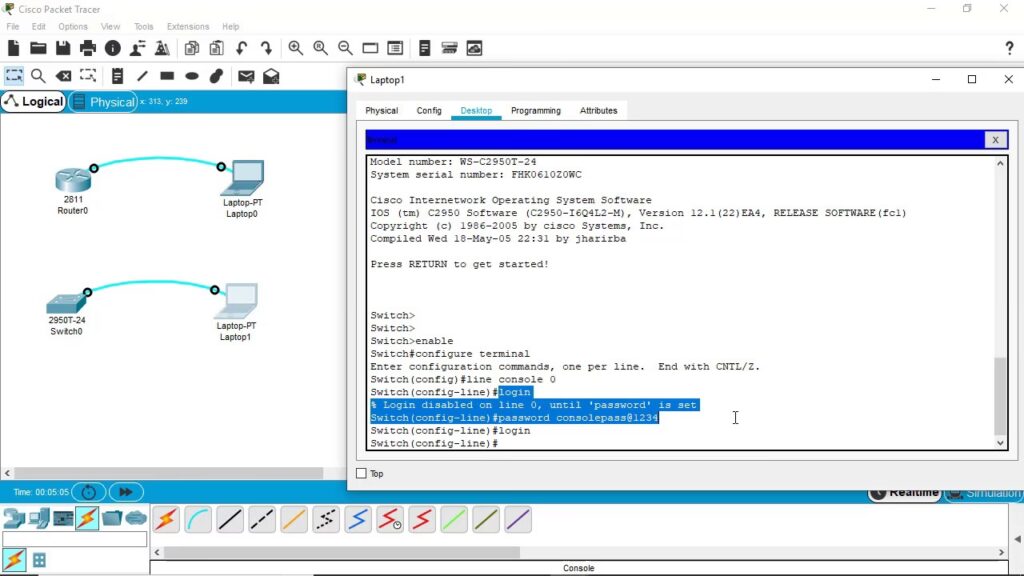
Task: Switch to the Config tab
Action: tap(429, 111)
